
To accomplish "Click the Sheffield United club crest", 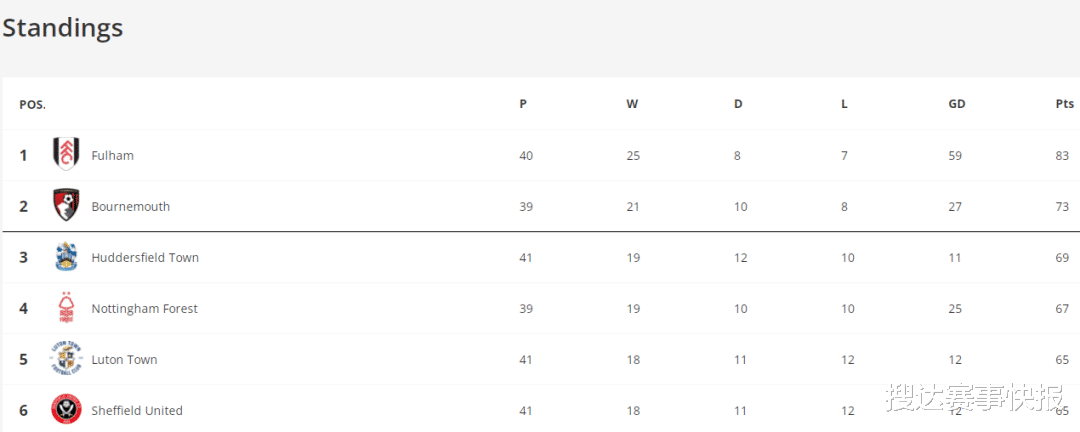I will (66, 410).
